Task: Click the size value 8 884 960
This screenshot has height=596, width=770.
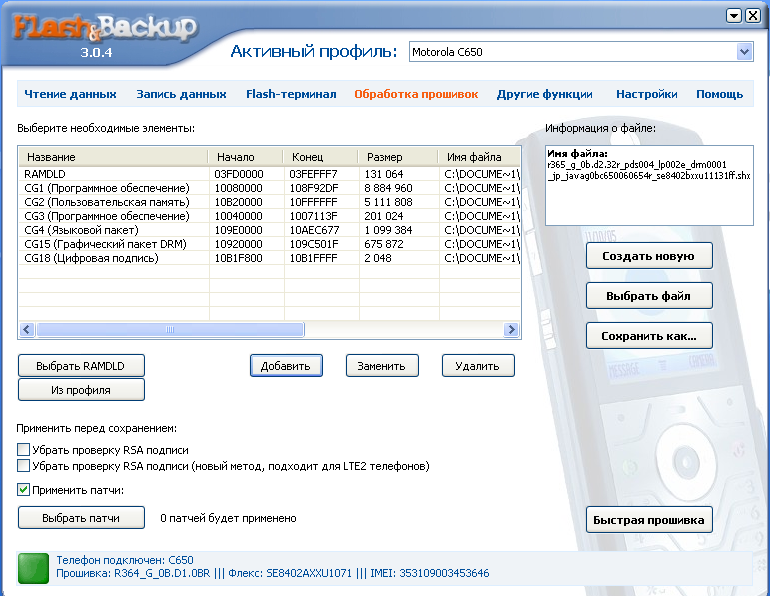Action: pos(388,188)
